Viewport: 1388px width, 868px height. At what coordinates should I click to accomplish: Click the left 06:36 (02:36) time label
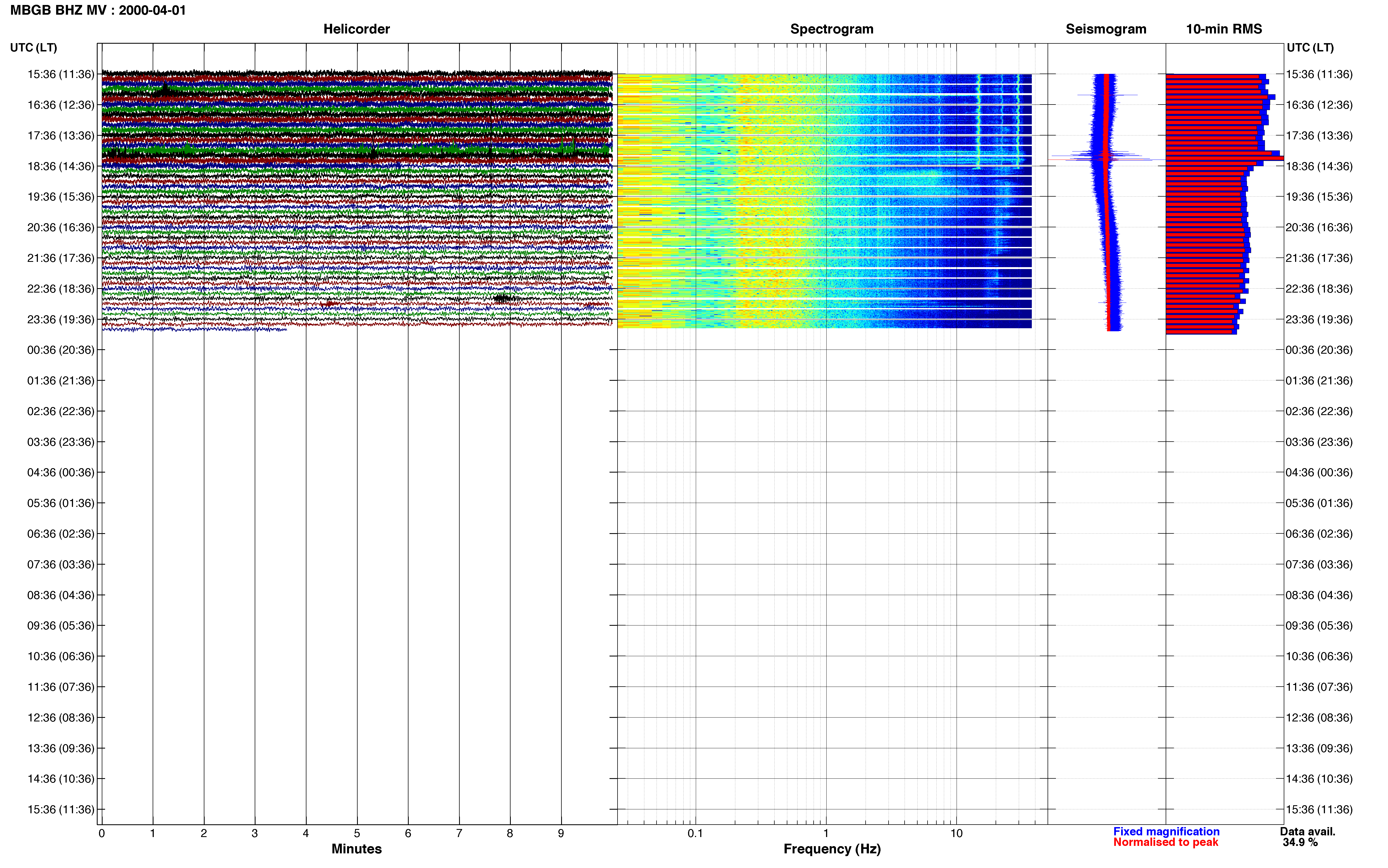(x=61, y=533)
